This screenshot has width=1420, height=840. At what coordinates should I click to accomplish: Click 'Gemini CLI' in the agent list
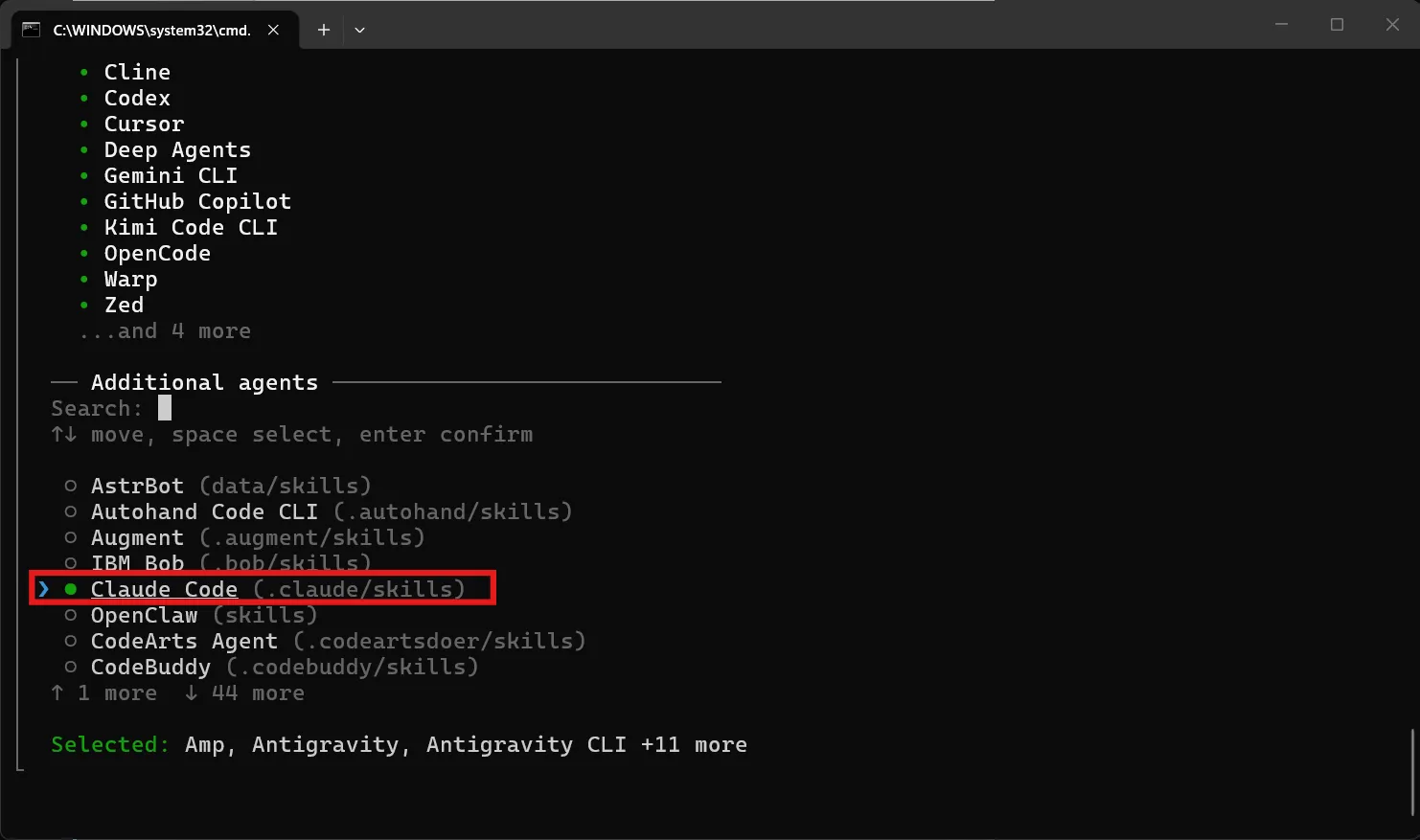171,175
